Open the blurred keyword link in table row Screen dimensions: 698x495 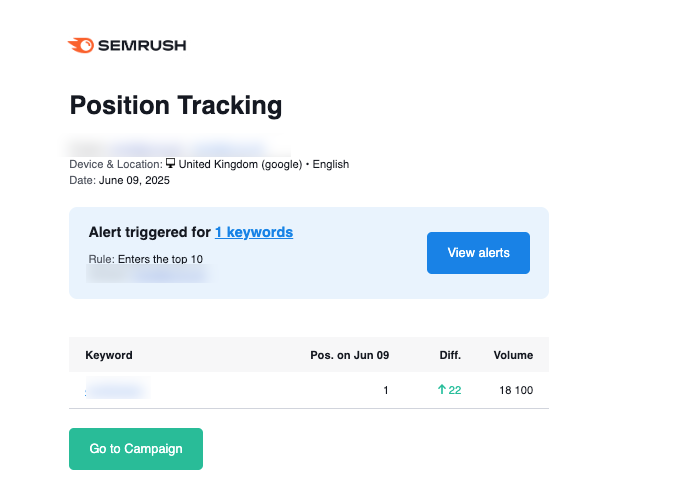(x=118, y=388)
